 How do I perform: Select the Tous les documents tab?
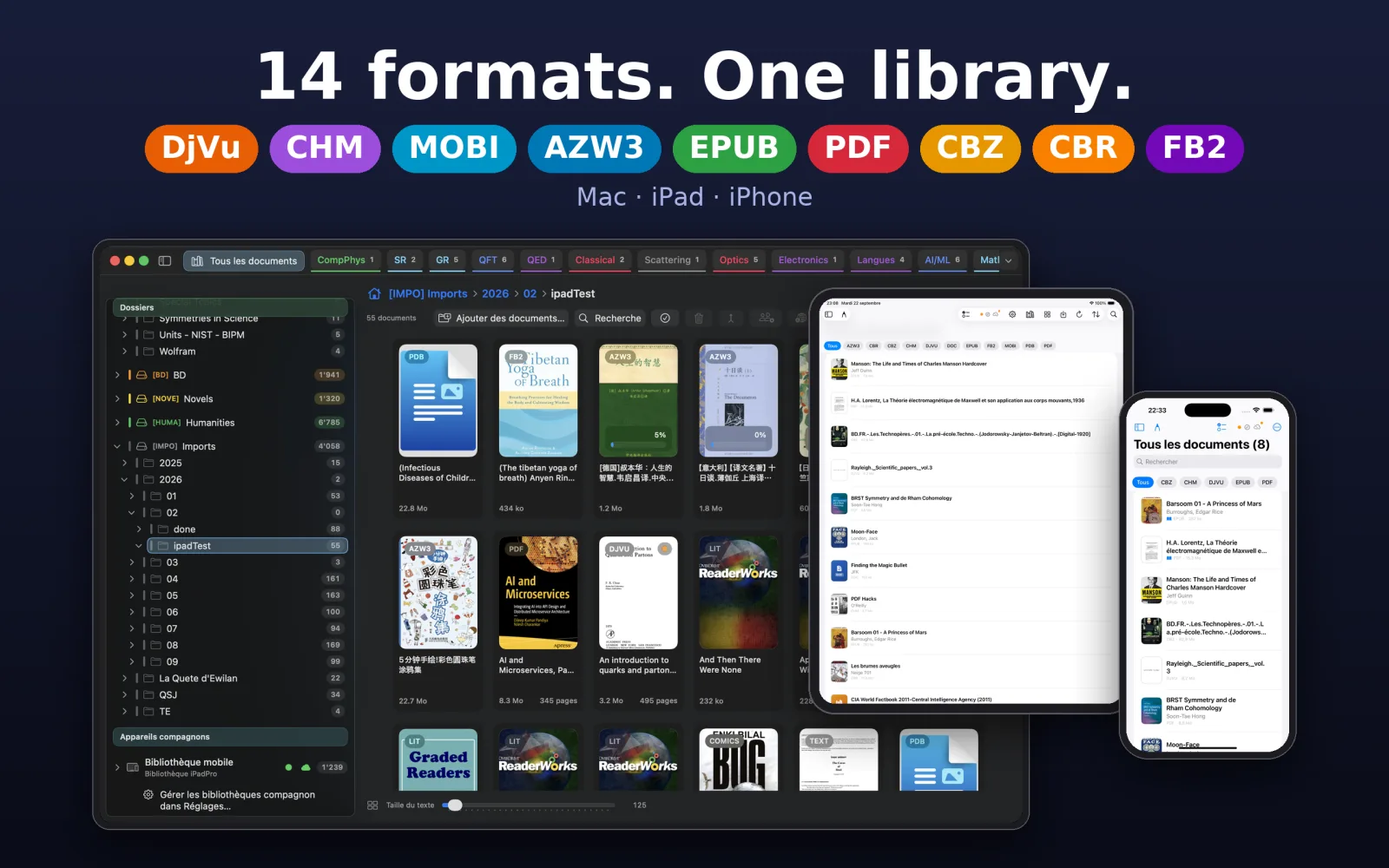(x=244, y=260)
